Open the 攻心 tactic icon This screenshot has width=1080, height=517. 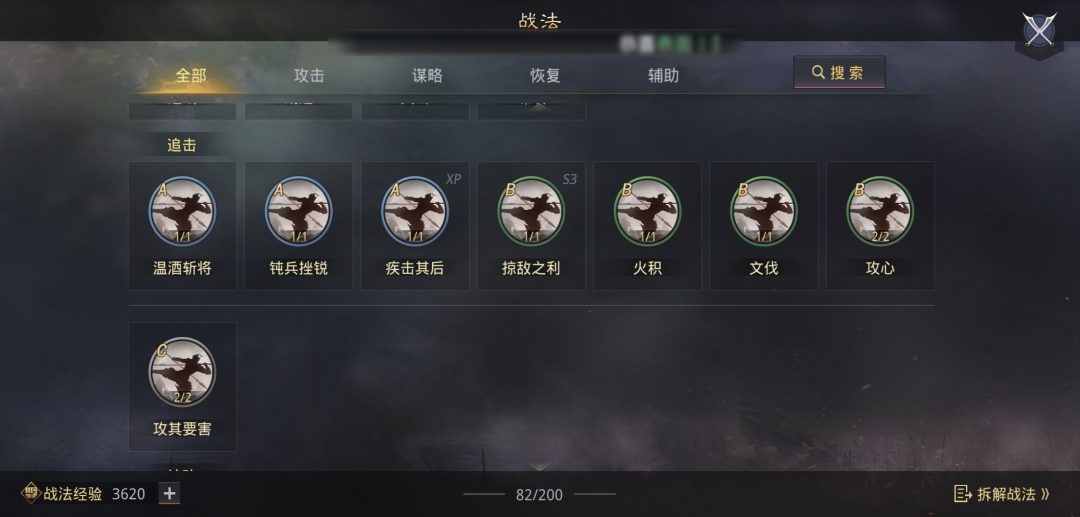[880, 211]
